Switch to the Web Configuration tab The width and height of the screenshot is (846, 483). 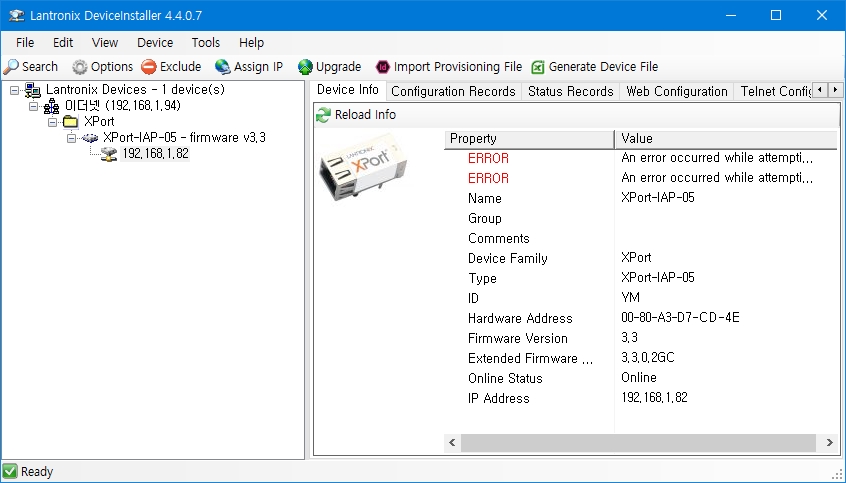click(677, 92)
